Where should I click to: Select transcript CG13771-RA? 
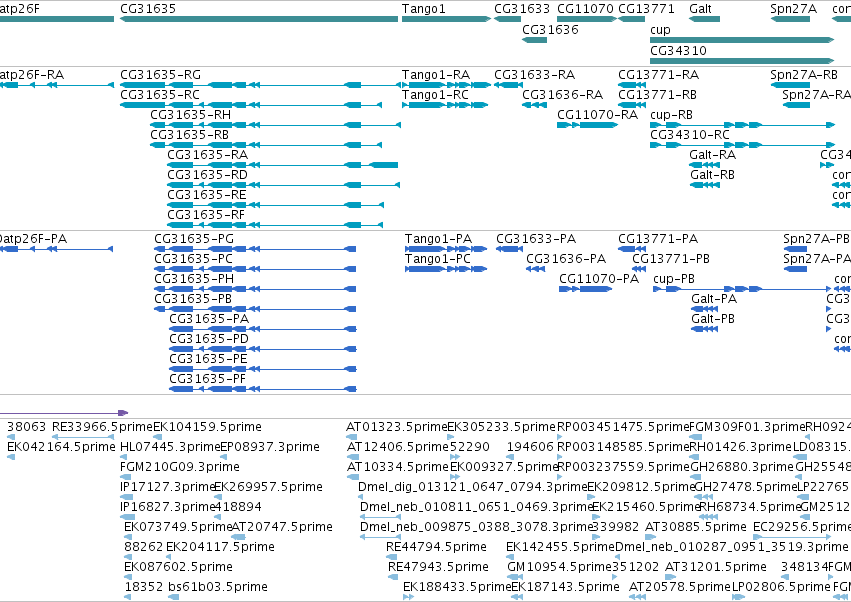(x=632, y=85)
